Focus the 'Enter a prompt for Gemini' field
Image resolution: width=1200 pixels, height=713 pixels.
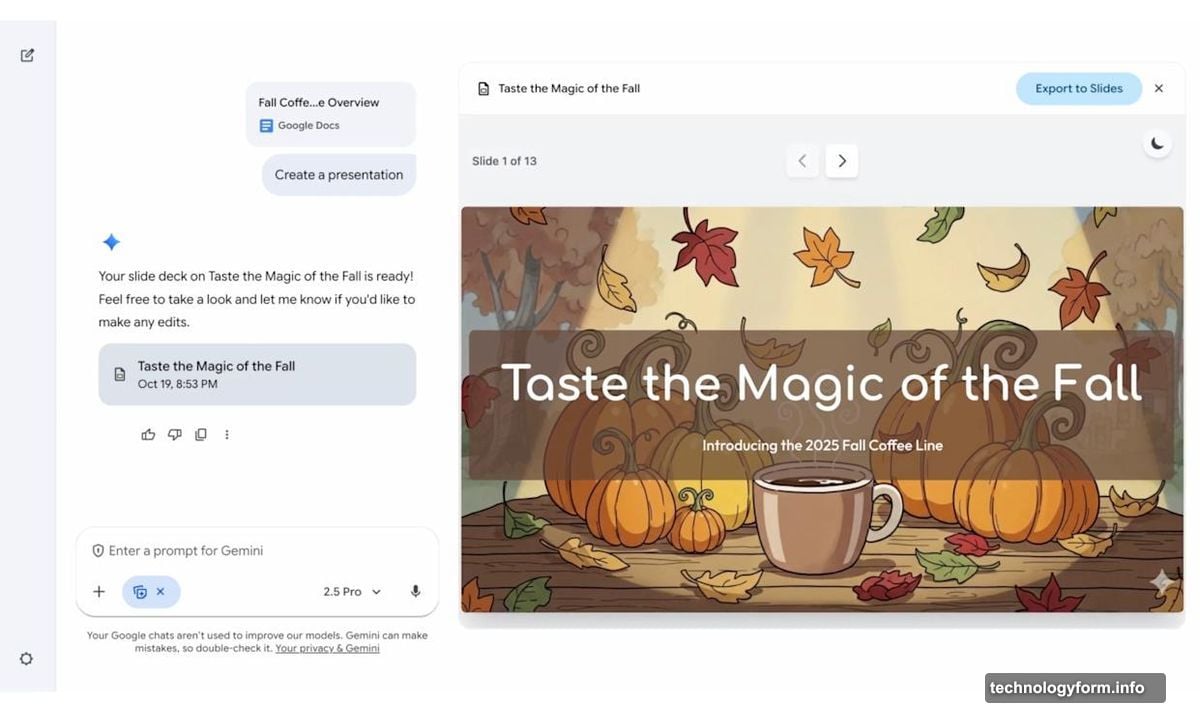point(257,551)
